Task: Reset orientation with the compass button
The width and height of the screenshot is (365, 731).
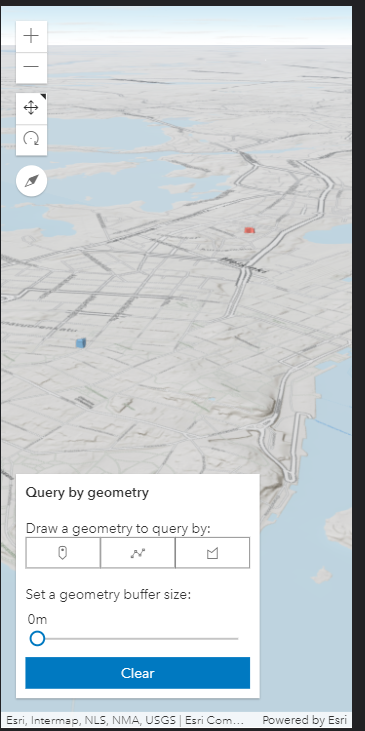Action: coord(31,181)
